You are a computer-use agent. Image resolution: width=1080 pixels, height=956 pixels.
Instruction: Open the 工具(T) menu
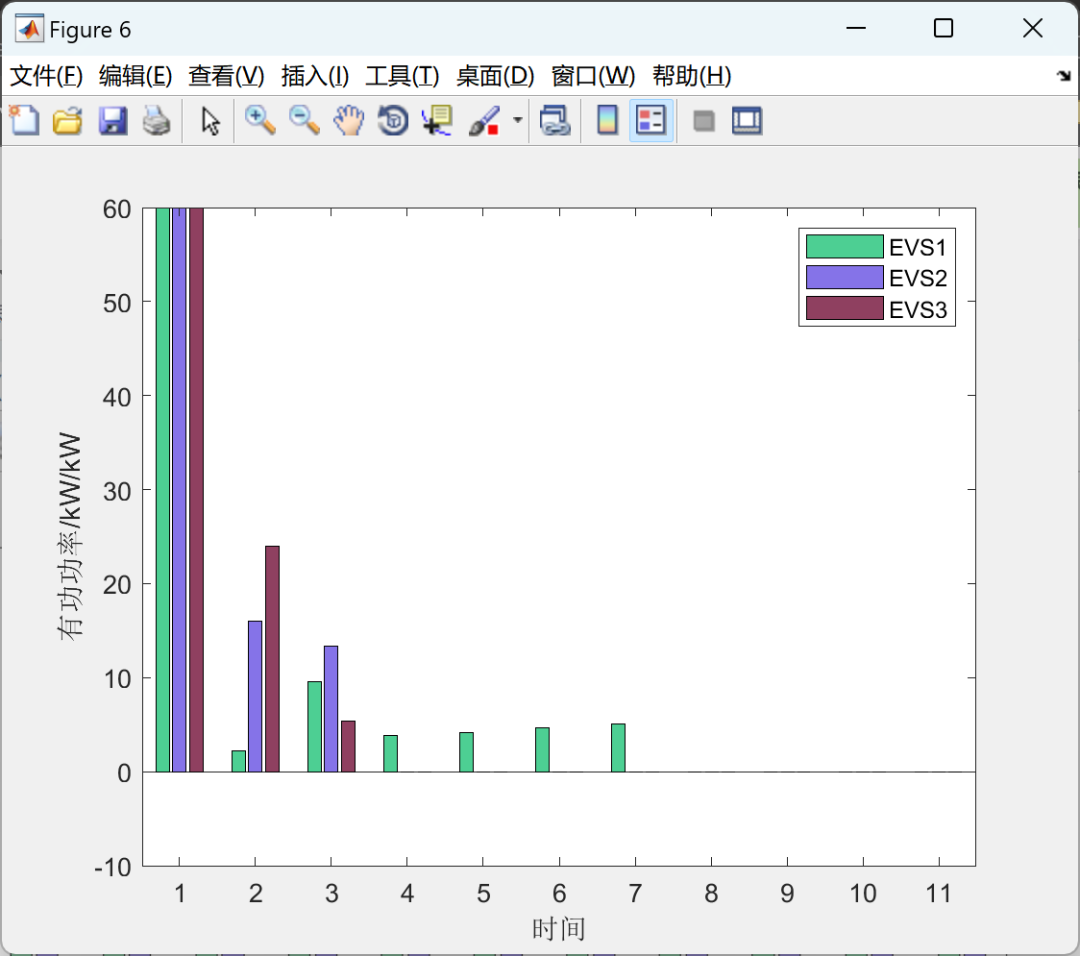click(402, 76)
